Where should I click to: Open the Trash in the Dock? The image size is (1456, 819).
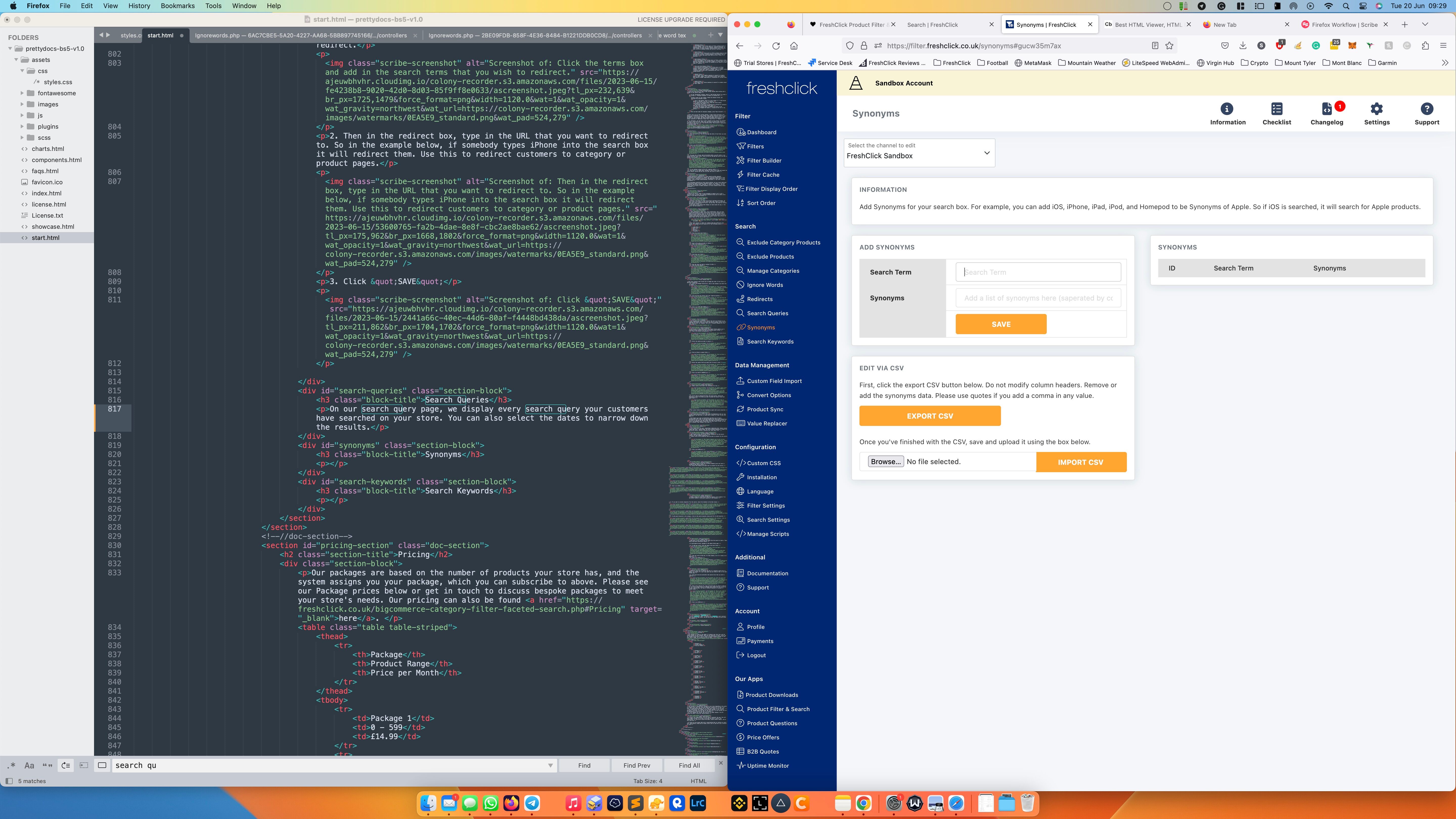click(x=1027, y=803)
